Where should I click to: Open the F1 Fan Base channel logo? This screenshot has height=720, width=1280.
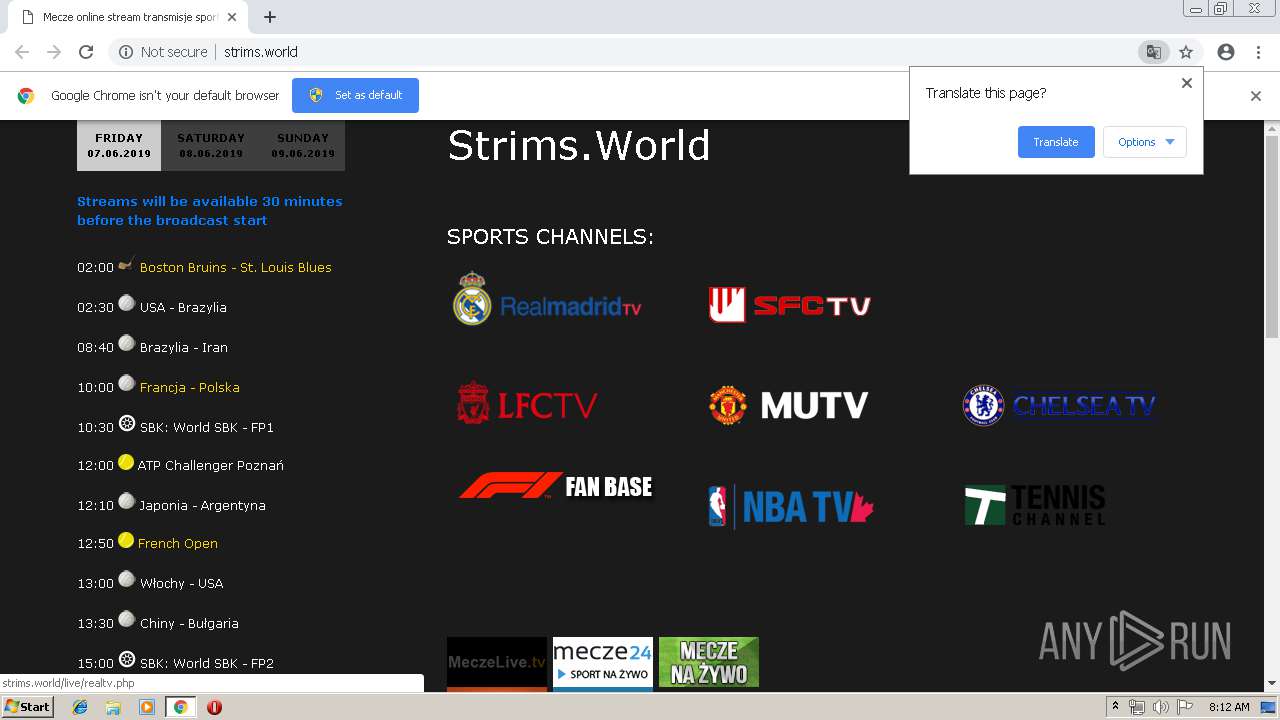pyautogui.click(x=555, y=486)
